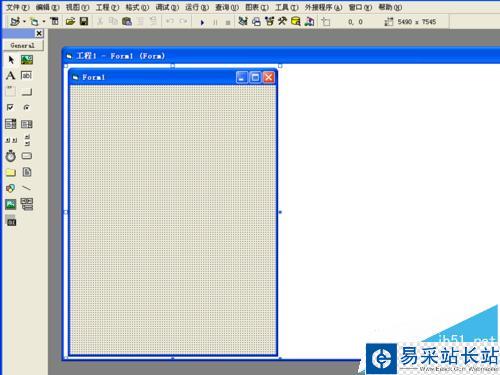Click the '5490 x 7545' size readout
This screenshot has width=500, height=375.
point(417,22)
